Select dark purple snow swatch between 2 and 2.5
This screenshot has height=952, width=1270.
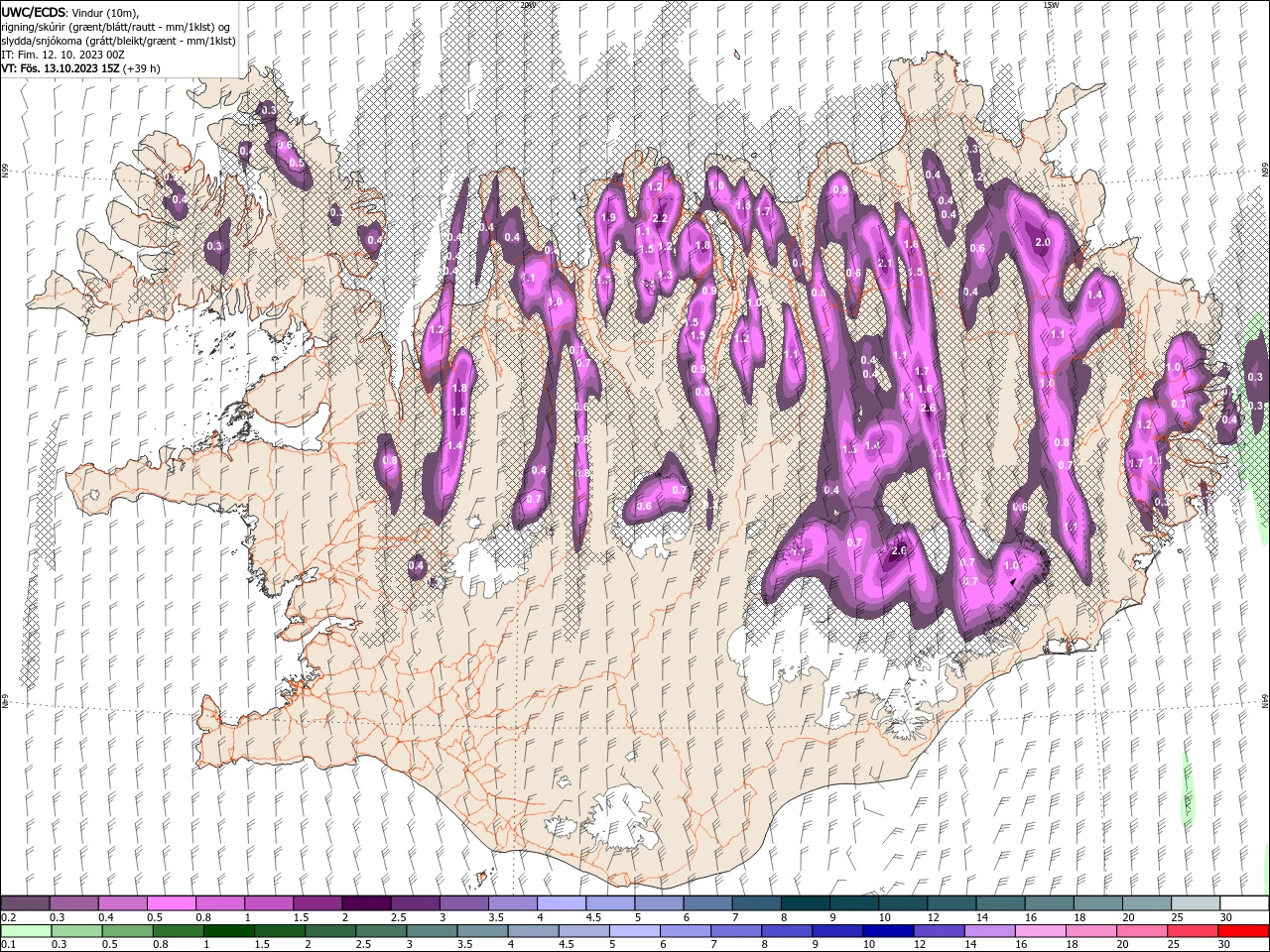pyautogui.click(x=366, y=902)
